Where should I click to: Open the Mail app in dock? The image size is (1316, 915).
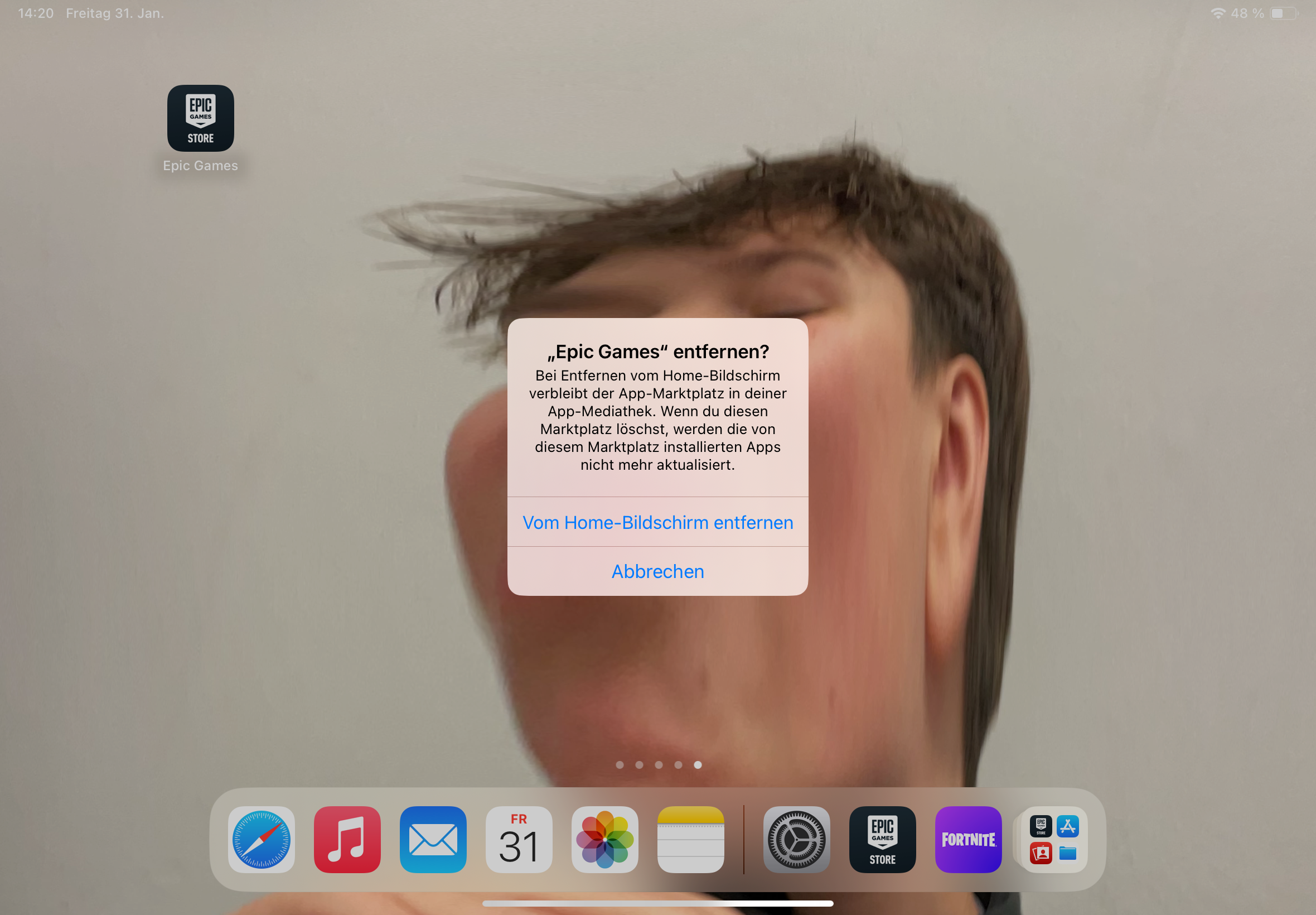pyautogui.click(x=433, y=839)
